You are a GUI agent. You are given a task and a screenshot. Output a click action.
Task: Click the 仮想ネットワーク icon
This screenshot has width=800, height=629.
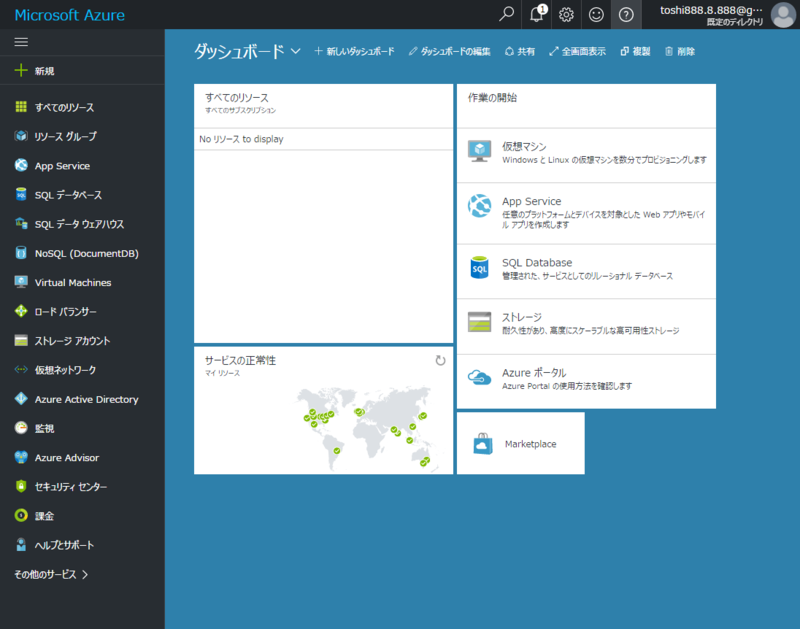[x=21, y=369]
